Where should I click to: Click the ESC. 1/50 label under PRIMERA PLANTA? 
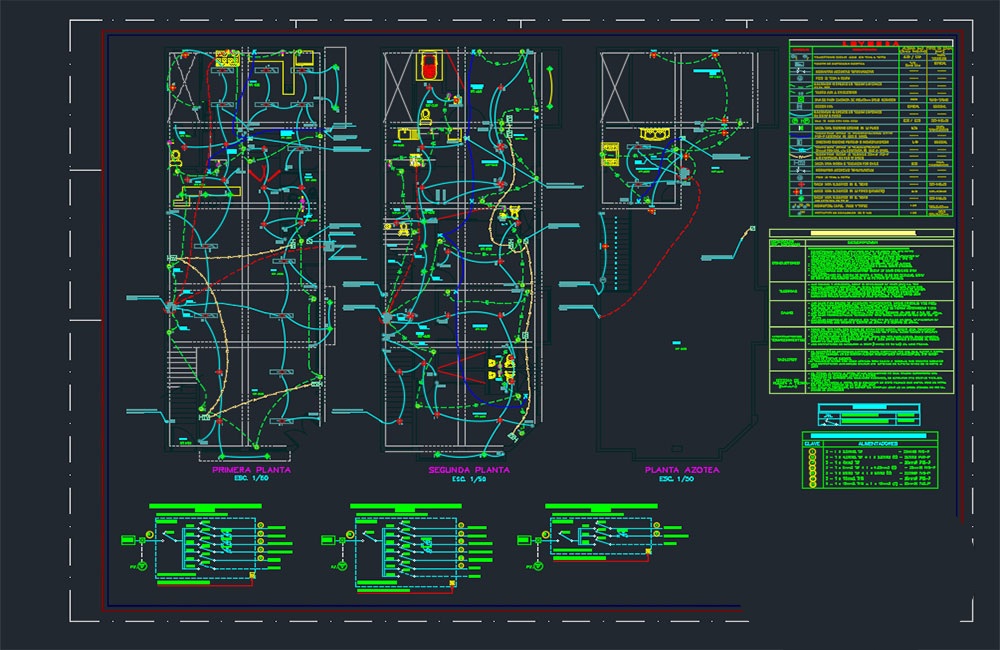coord(251,478)
